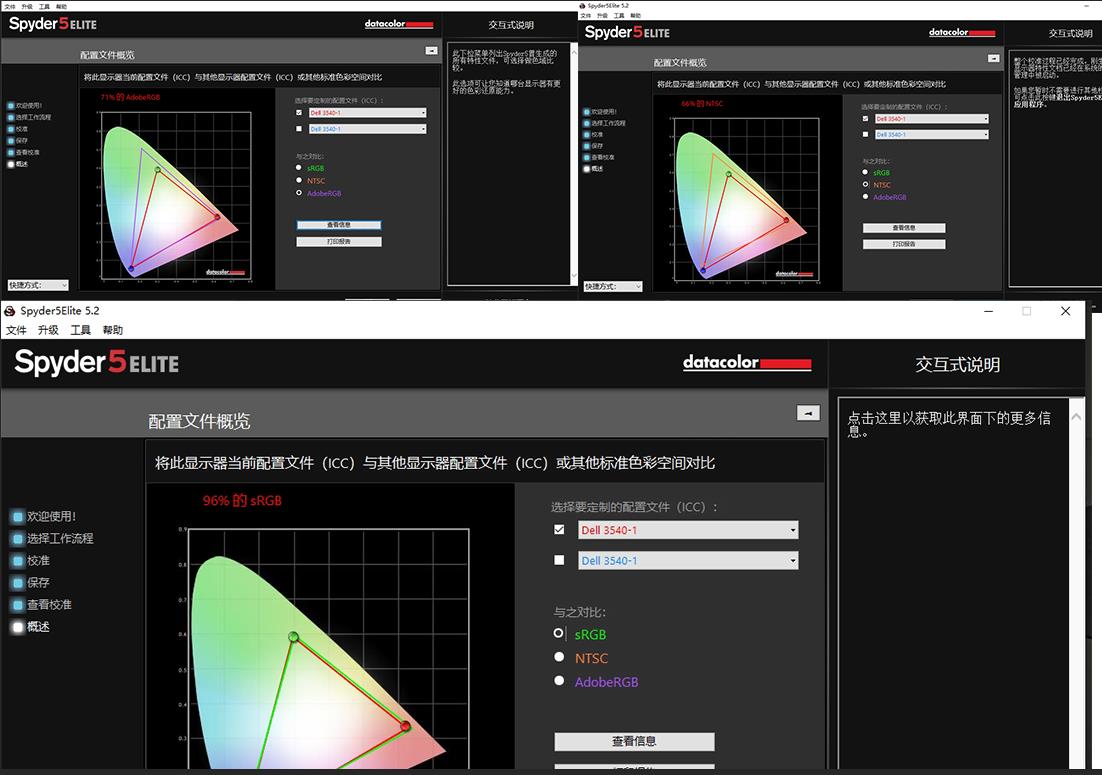1102x775 pixels.
Task: Open the 工具 menu
Action: (x=79, y=330)
